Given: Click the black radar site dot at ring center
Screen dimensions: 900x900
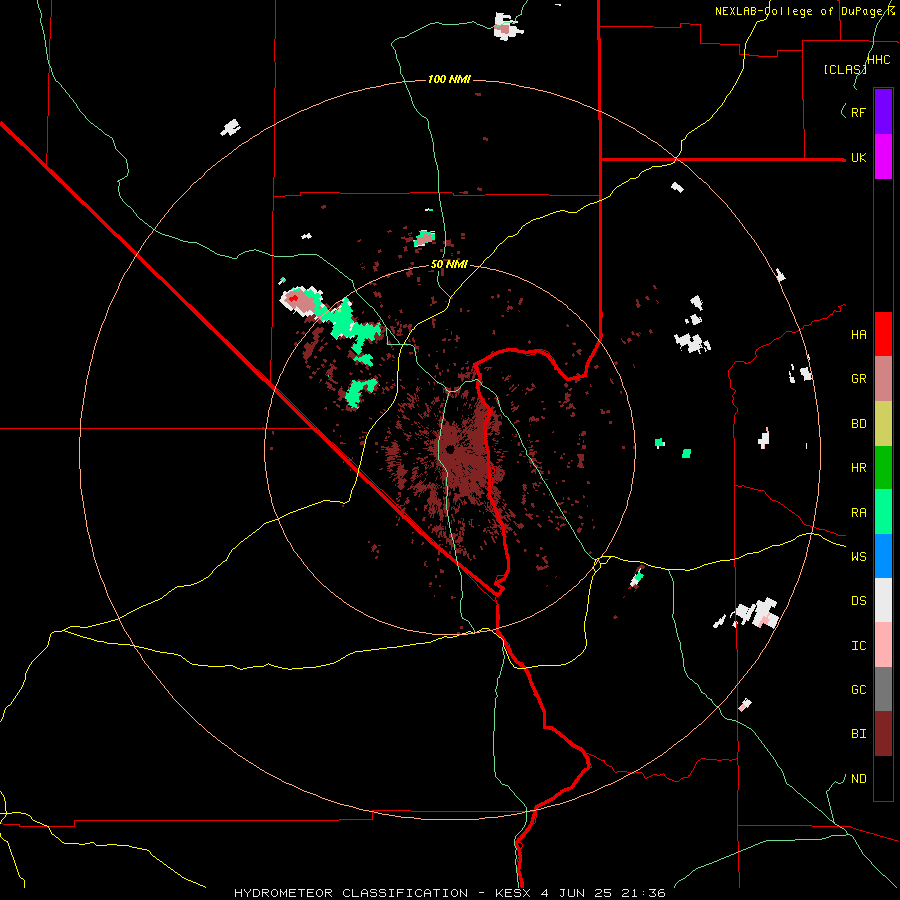Looking at the screenshot, I should pos(450,449).
